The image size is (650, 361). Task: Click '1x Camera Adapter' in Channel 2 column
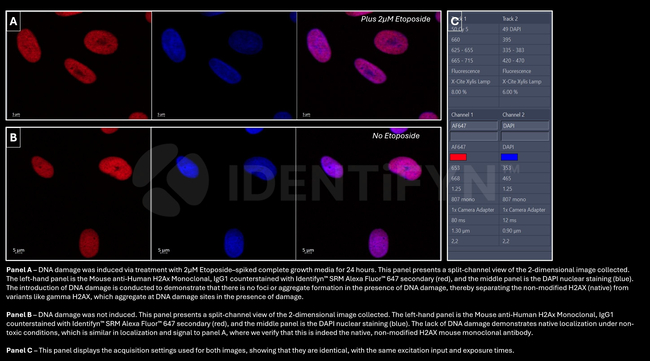click(524, 210)
